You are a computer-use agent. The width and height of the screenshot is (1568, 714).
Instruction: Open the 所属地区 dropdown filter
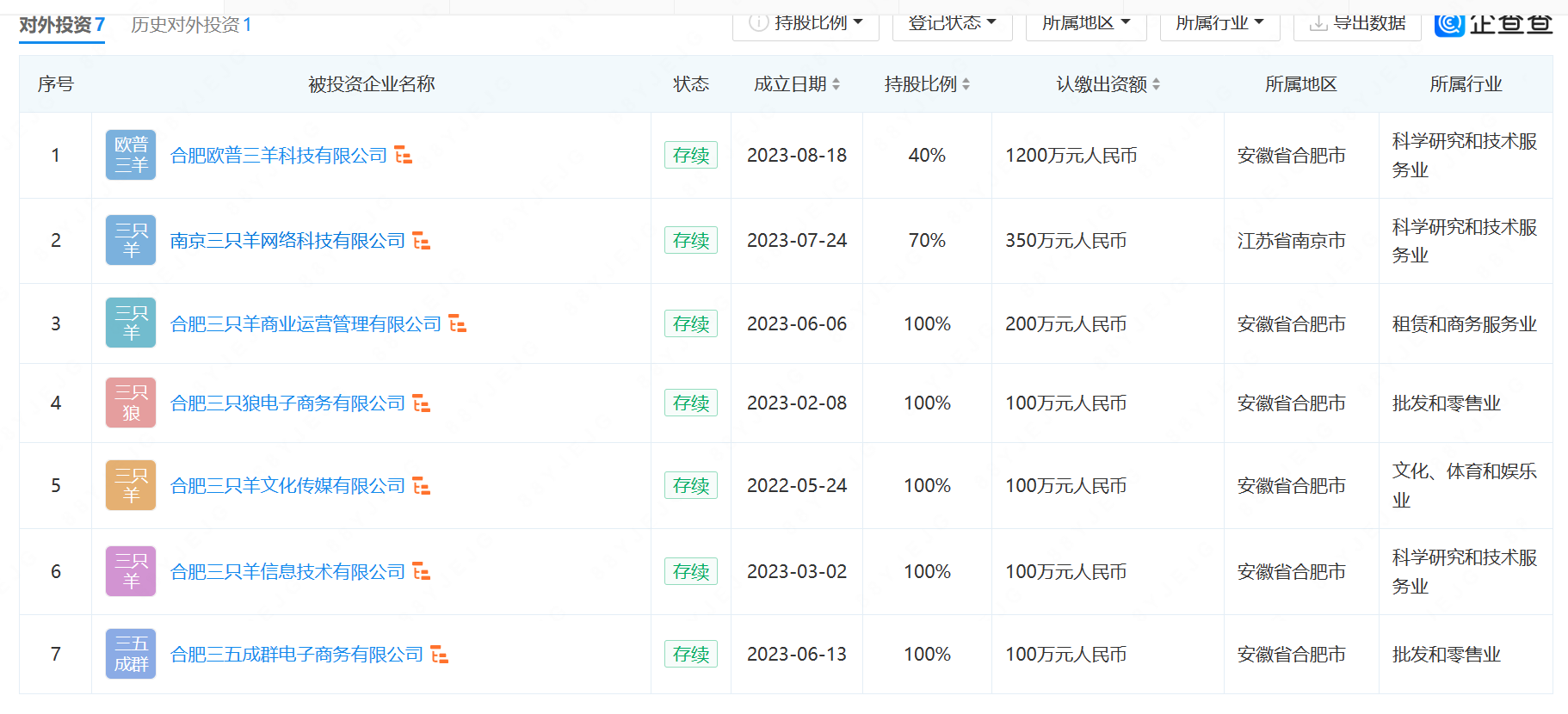click(1086, 24)
